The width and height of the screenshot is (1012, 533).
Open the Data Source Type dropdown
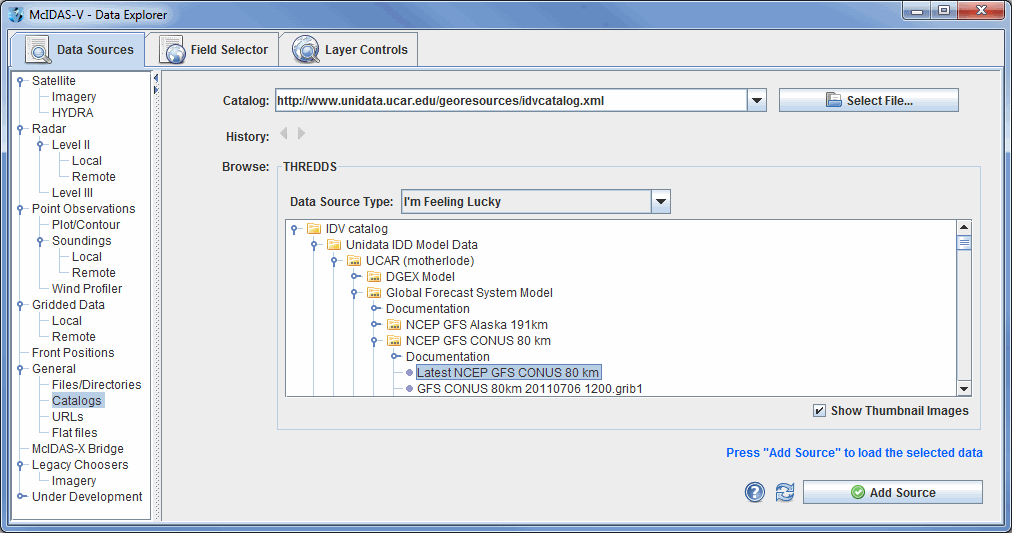(661, 201)
